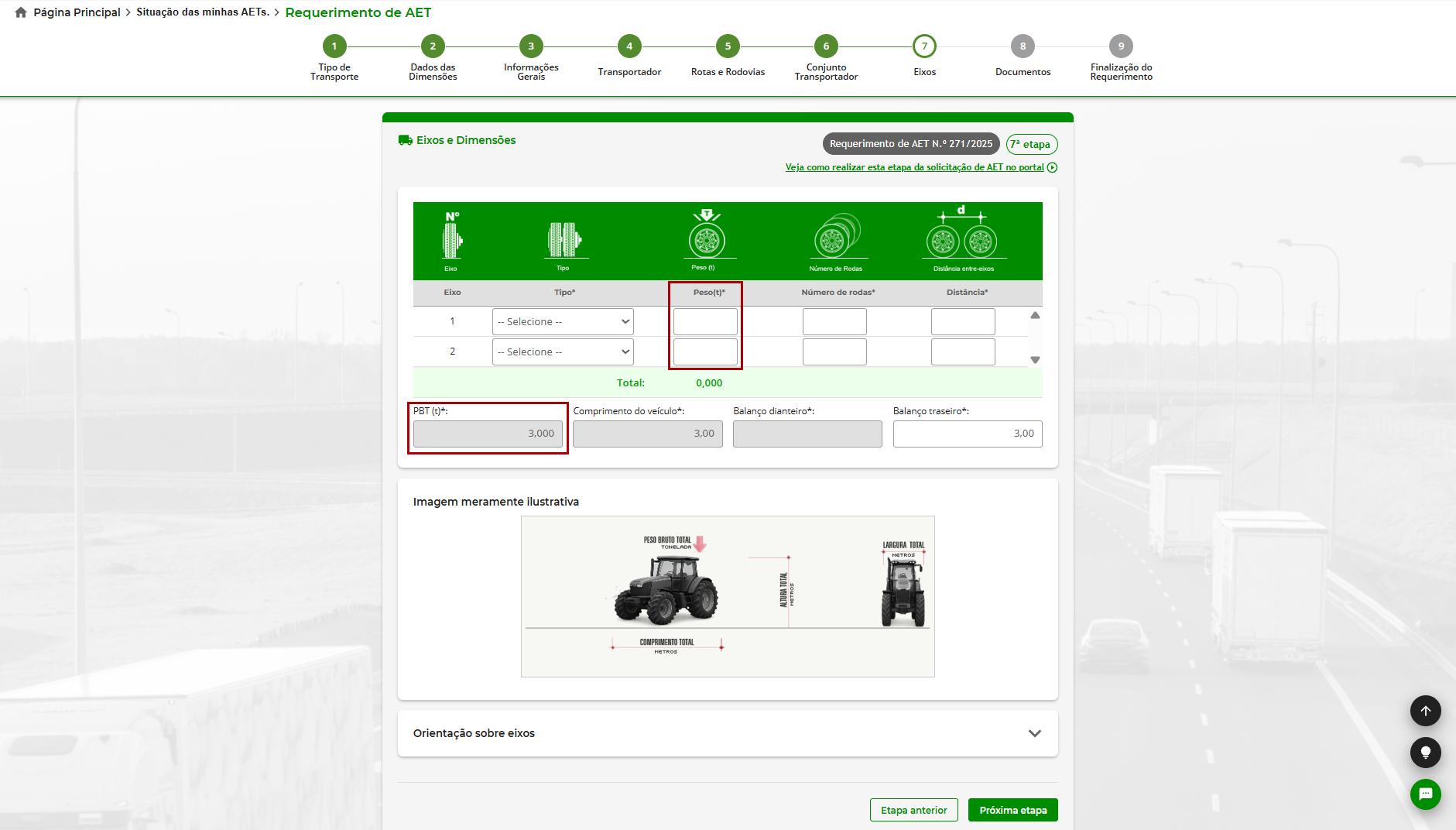Viewport: 1456px width, 830px height.
Task: Go to Situação das minhas AETs breadcrumb
Action: tap(203, 12)
